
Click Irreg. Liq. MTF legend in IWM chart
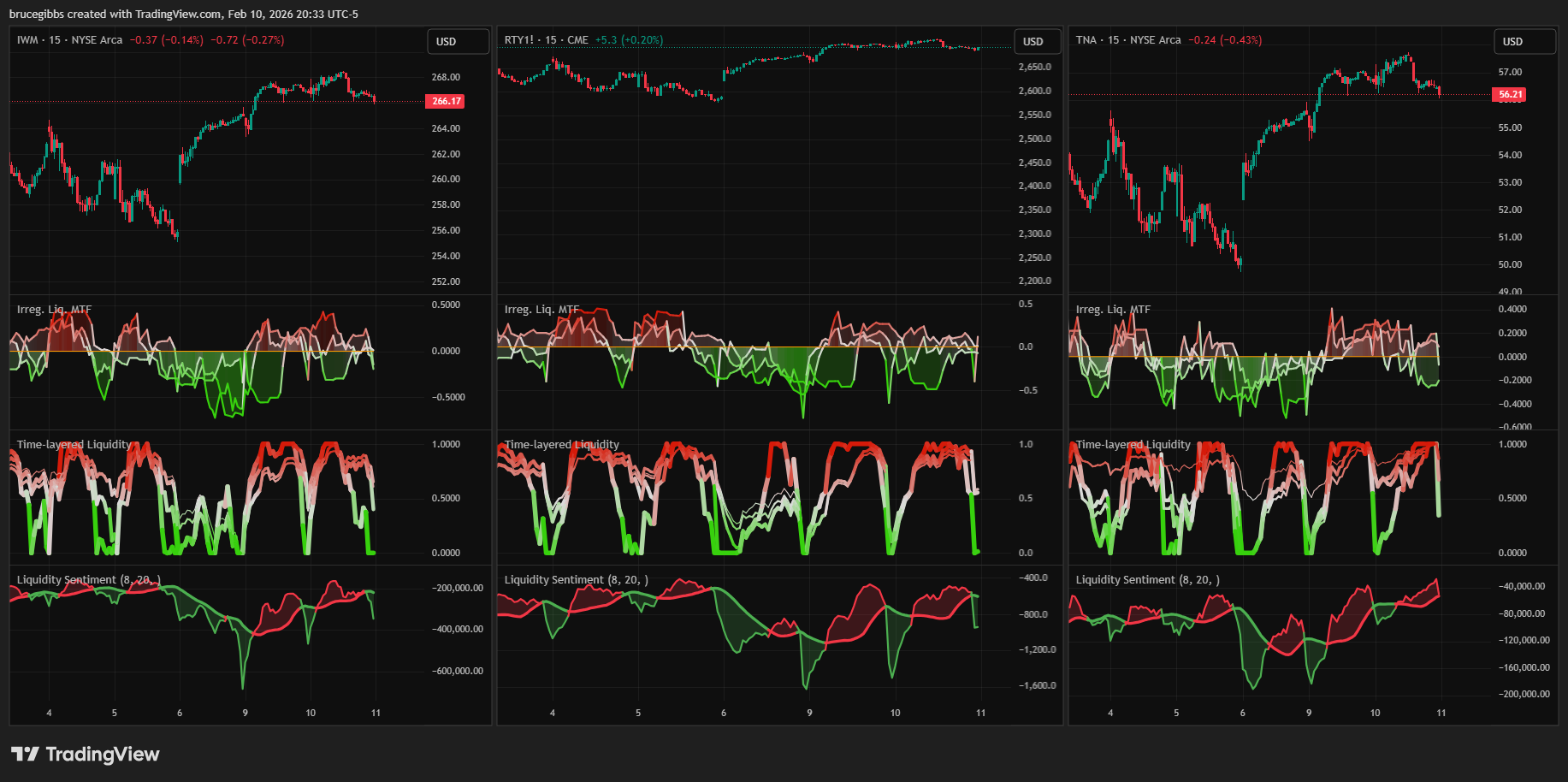[54, 310]
